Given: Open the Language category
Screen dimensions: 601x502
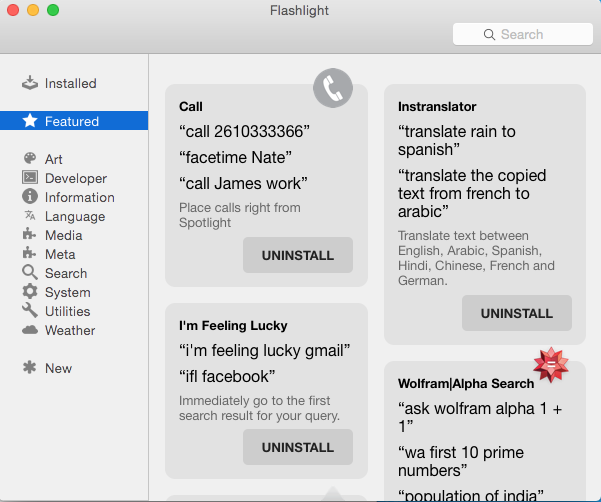Looking at the screenshot, I should tap(74, 216).
